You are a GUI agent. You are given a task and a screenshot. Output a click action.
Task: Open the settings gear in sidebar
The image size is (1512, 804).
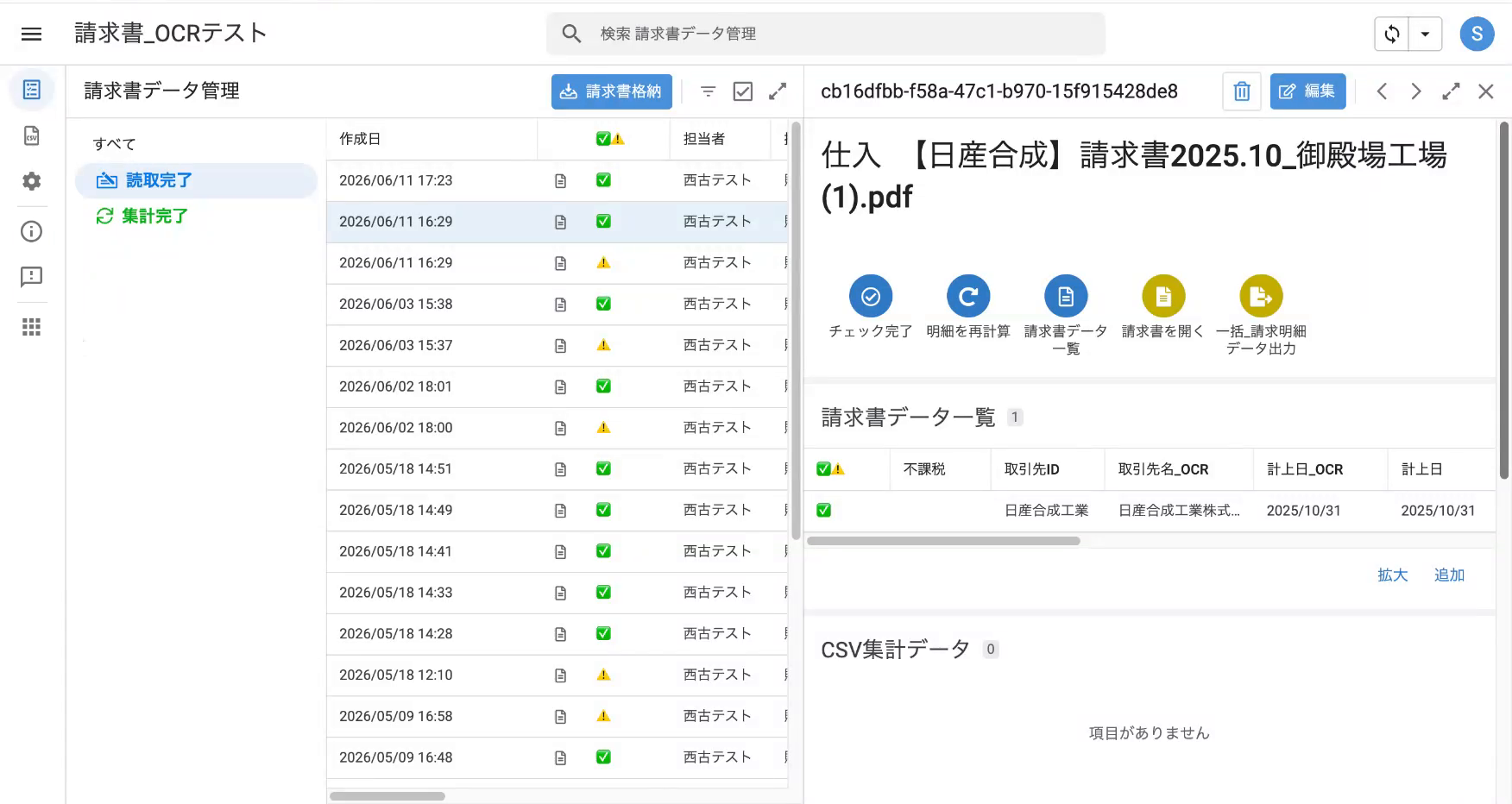coord(32,181)
